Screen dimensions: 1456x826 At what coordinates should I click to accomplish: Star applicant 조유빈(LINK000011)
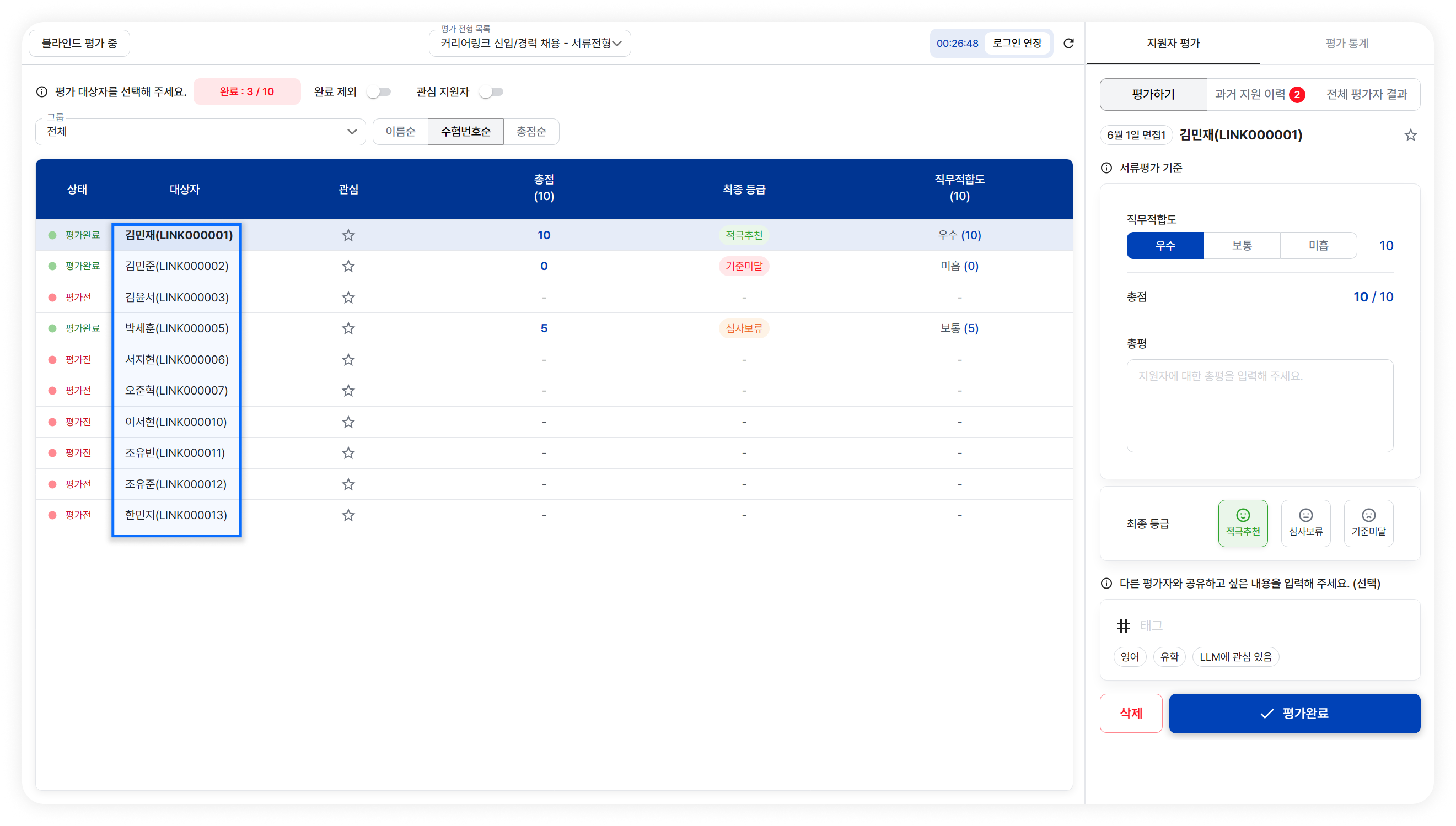pos(348,453)
